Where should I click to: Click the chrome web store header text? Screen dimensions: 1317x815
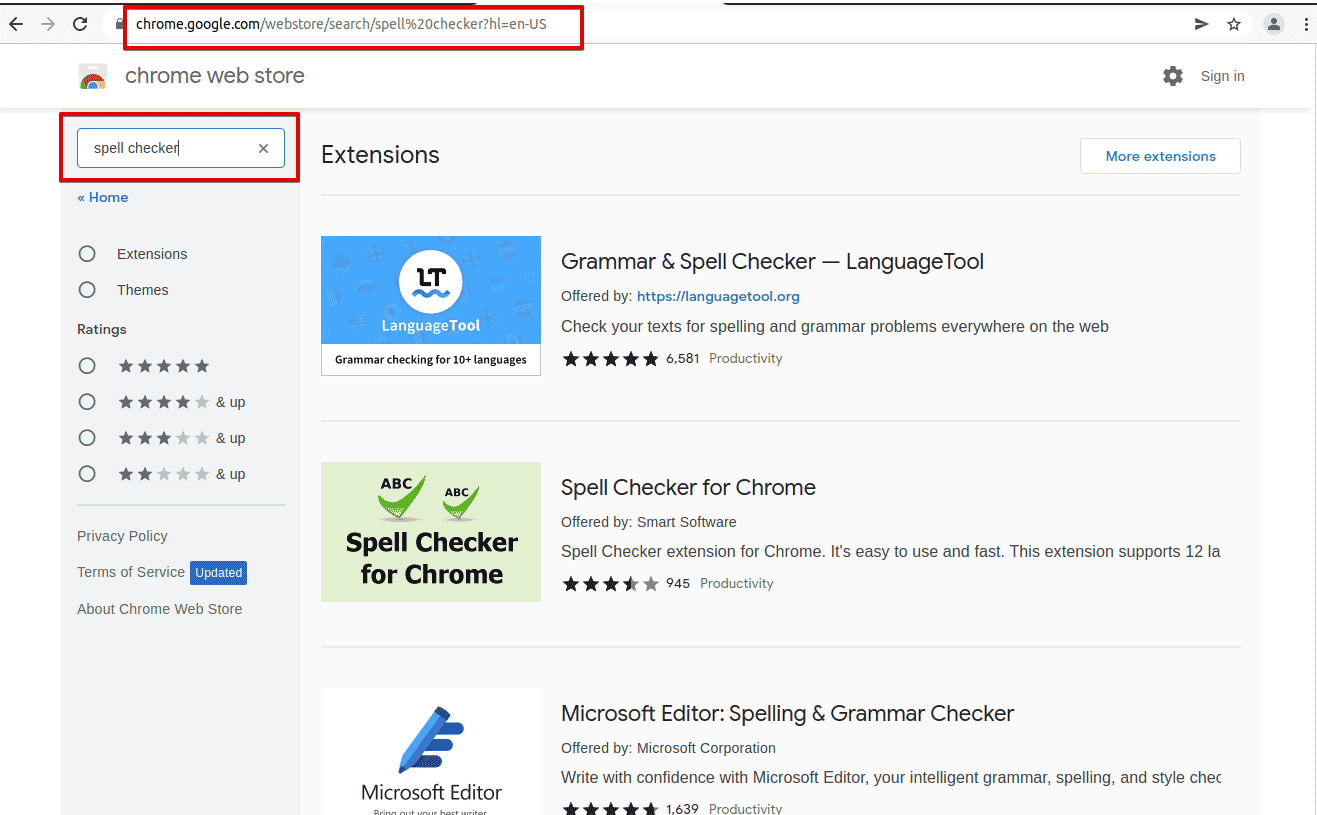(214, 76)
